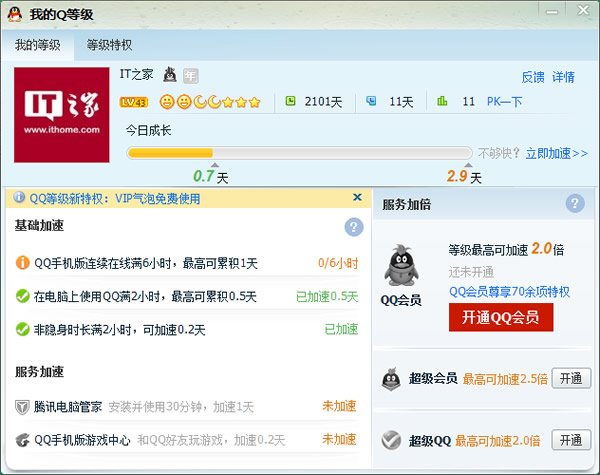This screenshot has width=600, height=475.
Task: Click the green ranking bar chart icon
Action: point(442,101)
